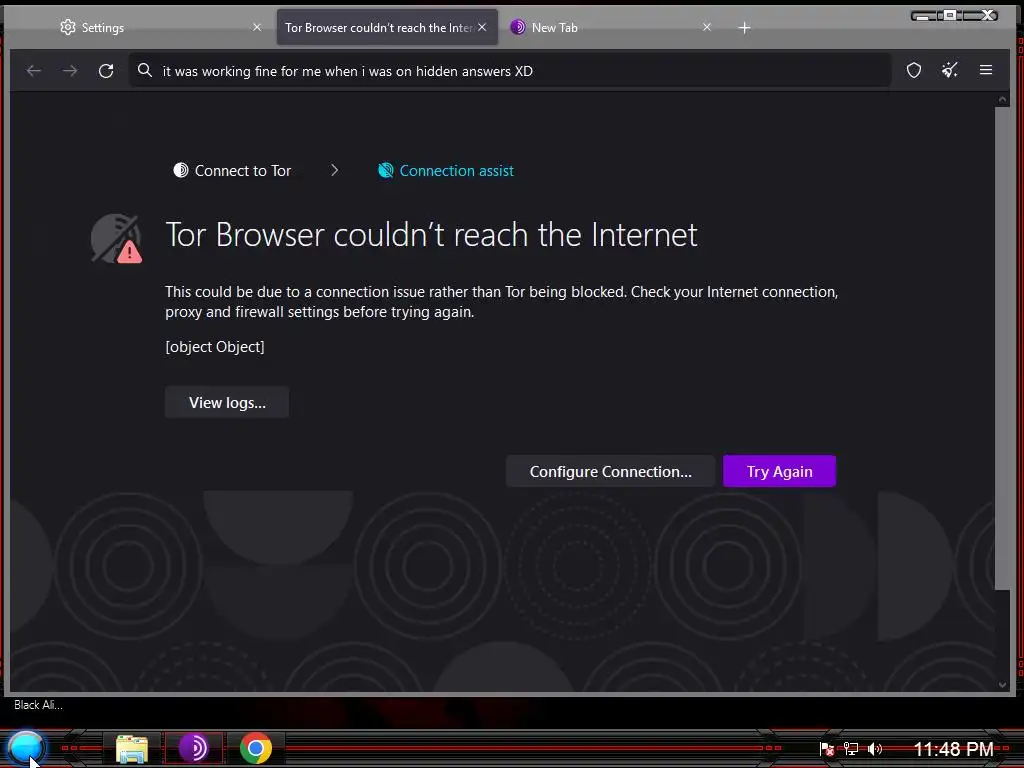The image size is (1024, 768).
Task: Close the Tor Browser couldn't reach tab
Action: [x=482, y=27]
